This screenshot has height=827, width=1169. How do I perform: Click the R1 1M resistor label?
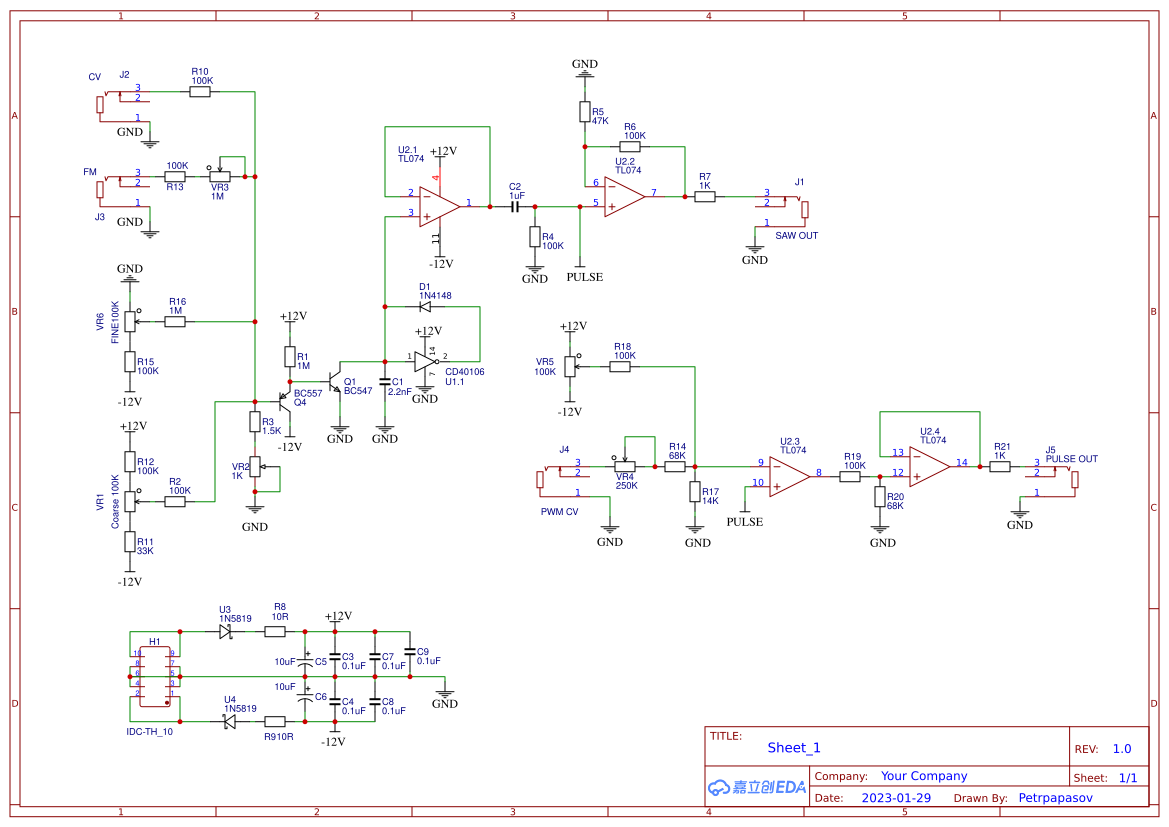[x=303, y=362]
